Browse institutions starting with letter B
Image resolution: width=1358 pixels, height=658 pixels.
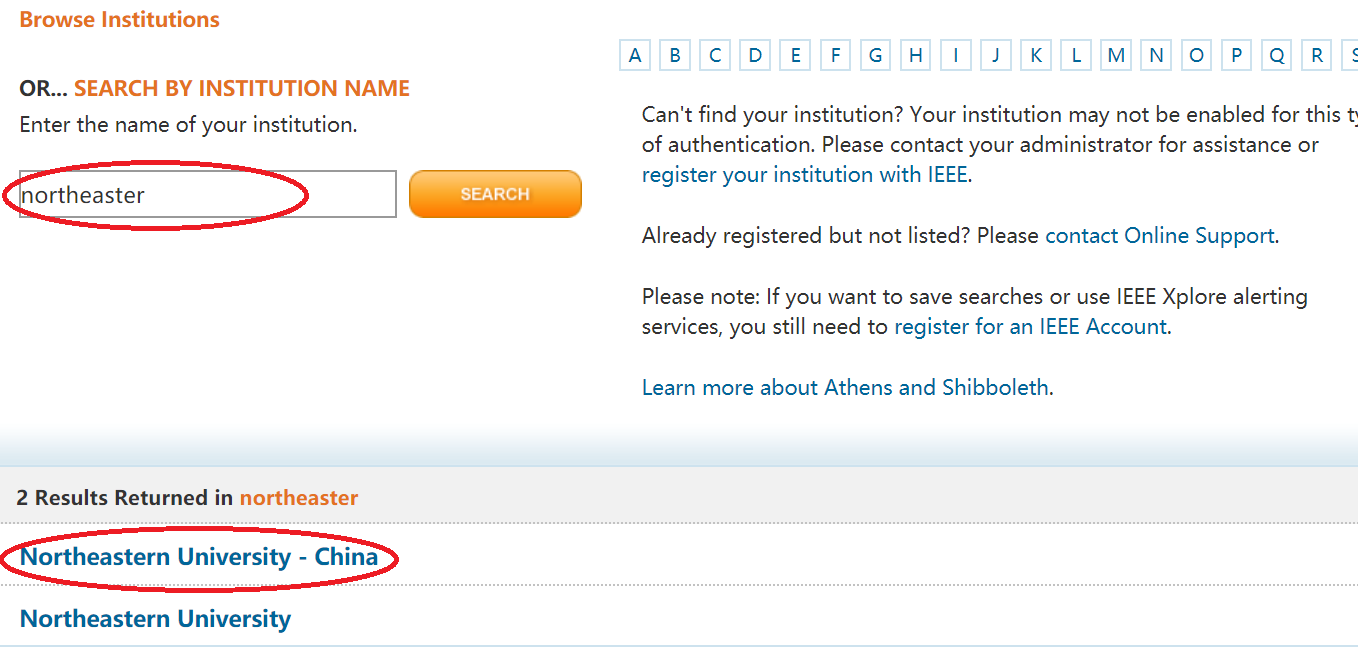675,56
